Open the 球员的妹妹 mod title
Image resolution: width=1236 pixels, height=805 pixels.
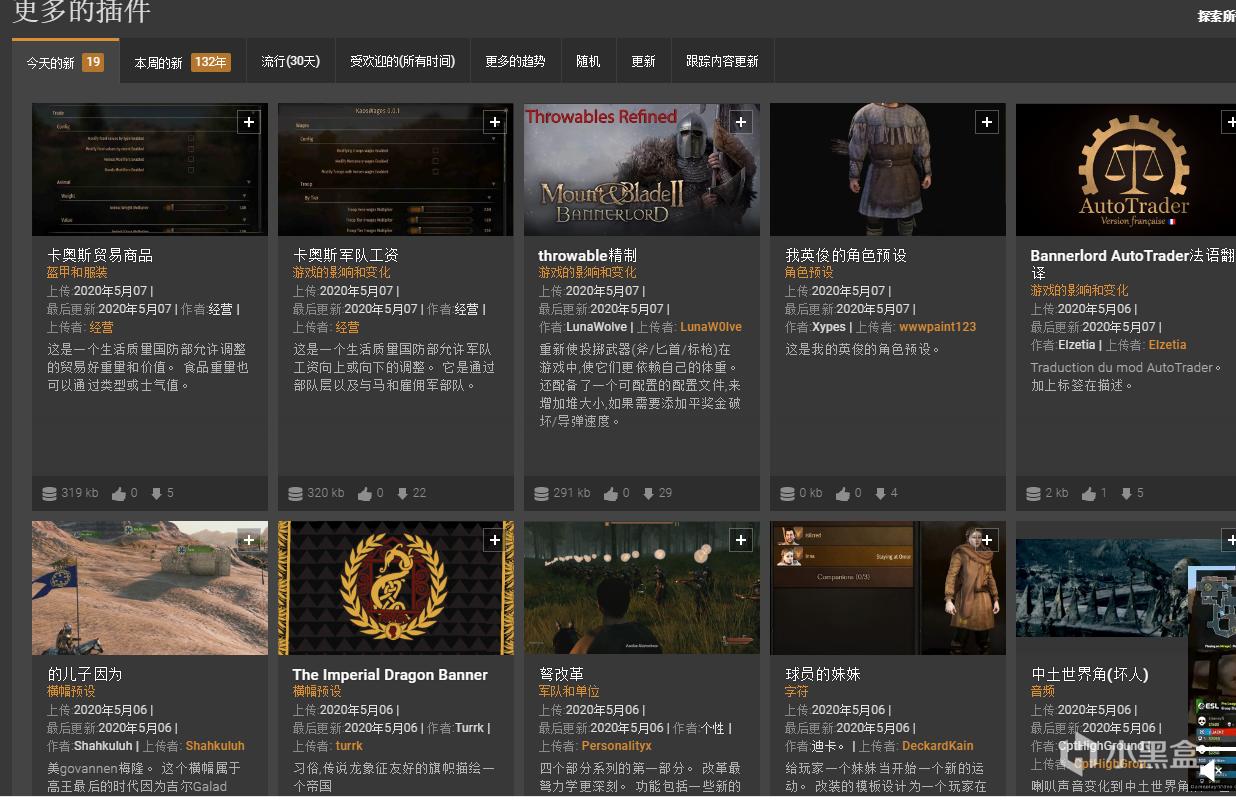823,674
